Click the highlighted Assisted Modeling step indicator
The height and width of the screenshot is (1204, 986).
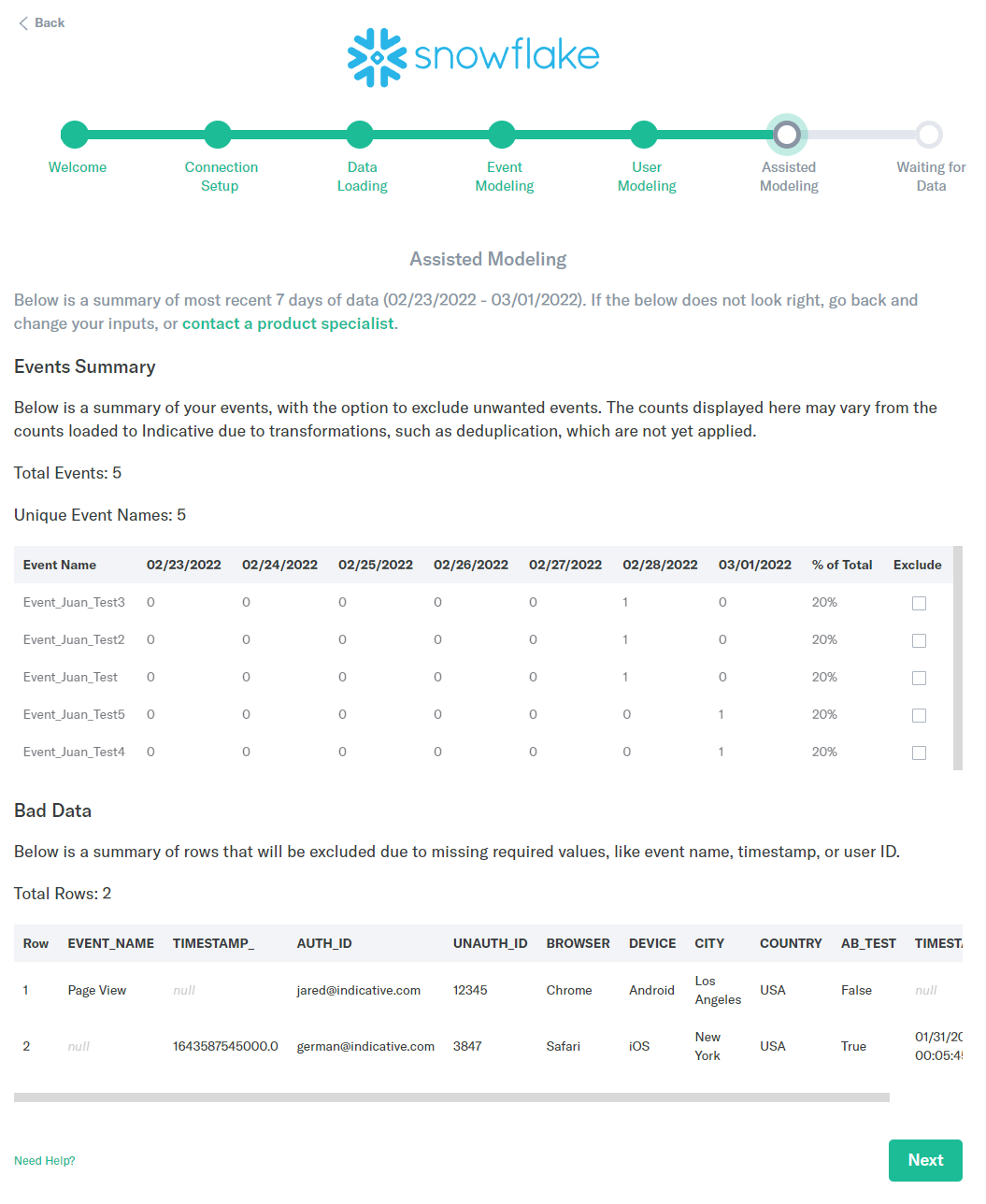click(x=787, y=134)
